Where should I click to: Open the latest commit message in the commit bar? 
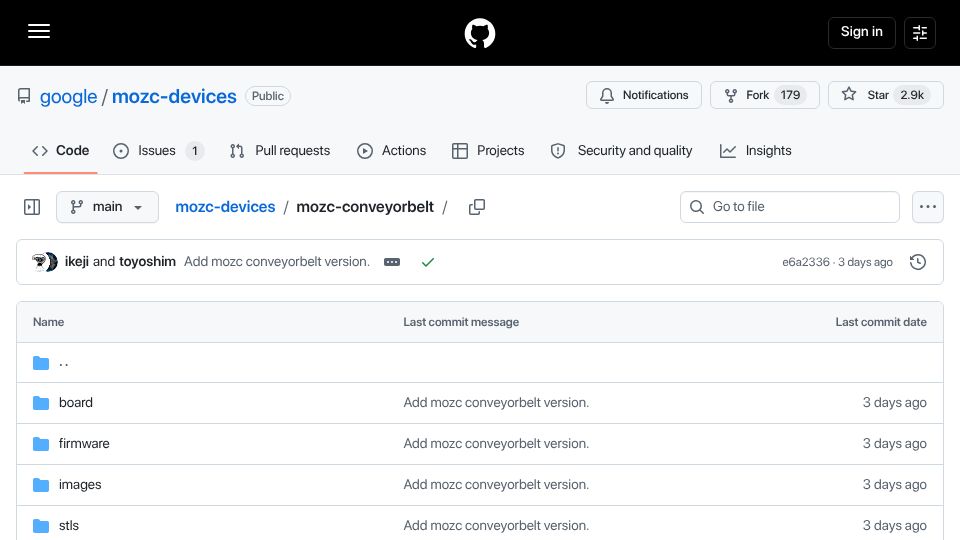point(277,261)
